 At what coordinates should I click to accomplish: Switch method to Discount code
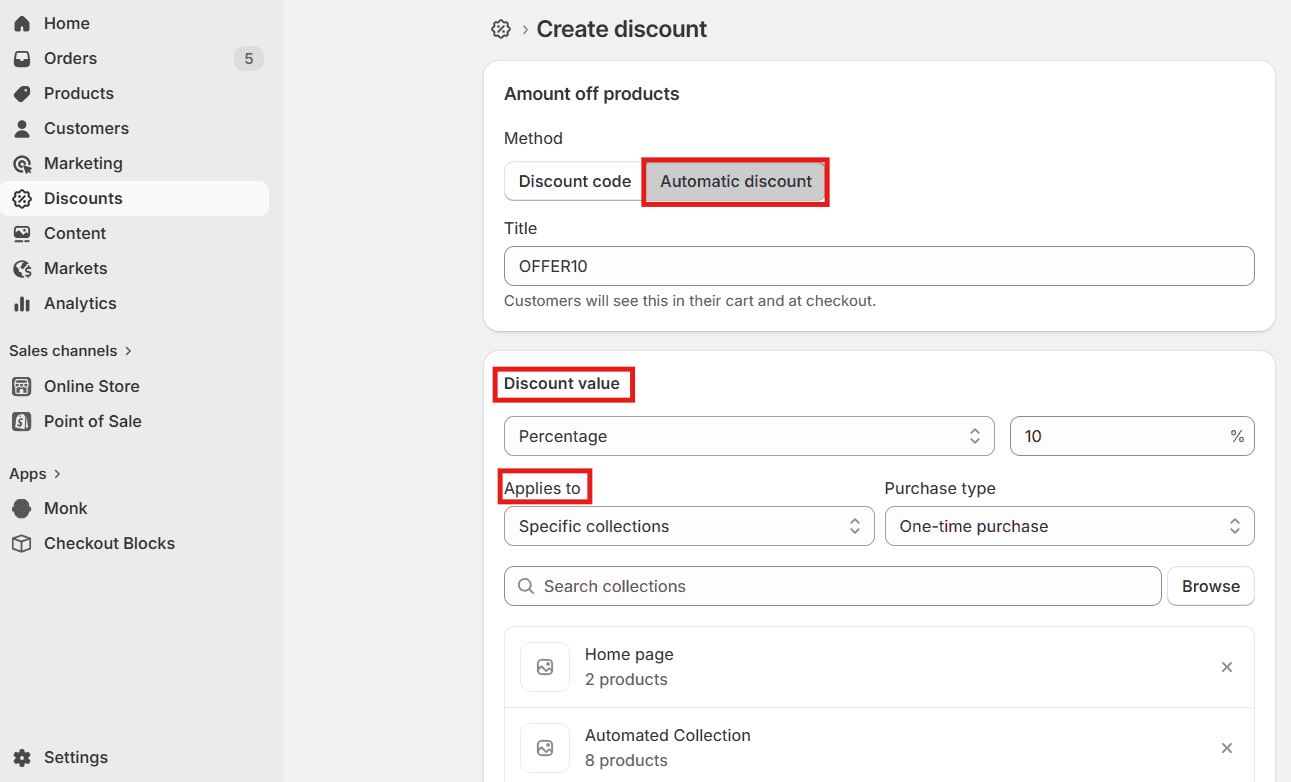click(x=573, y=181)
